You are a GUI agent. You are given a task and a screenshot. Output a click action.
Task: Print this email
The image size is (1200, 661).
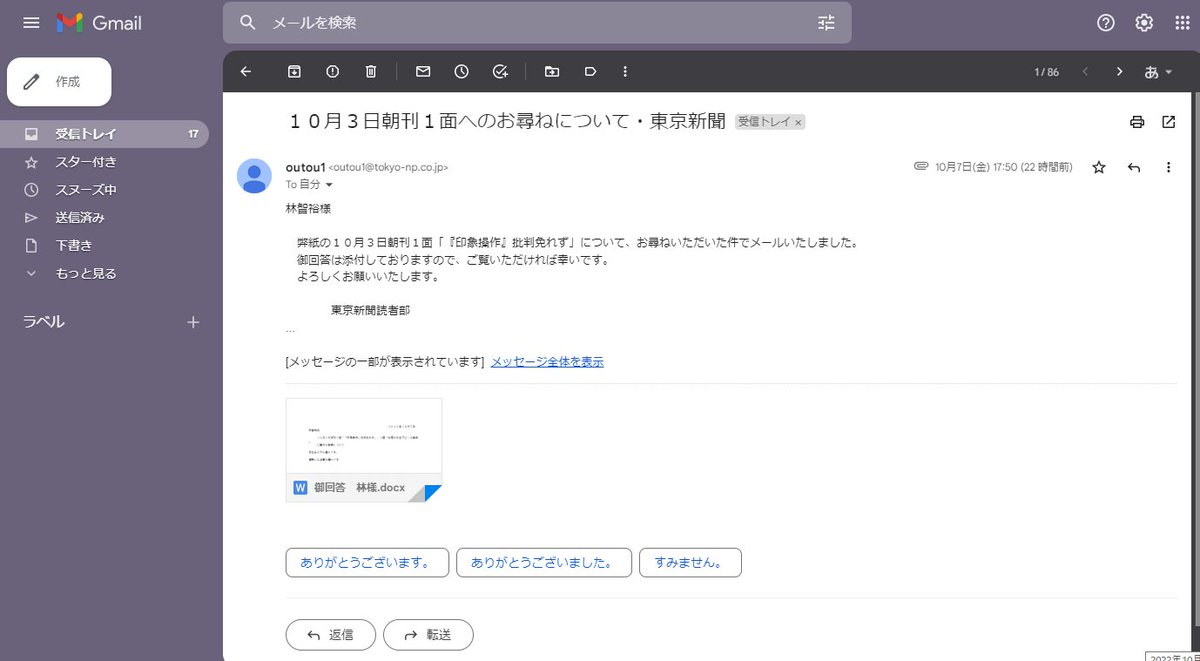1137,122
